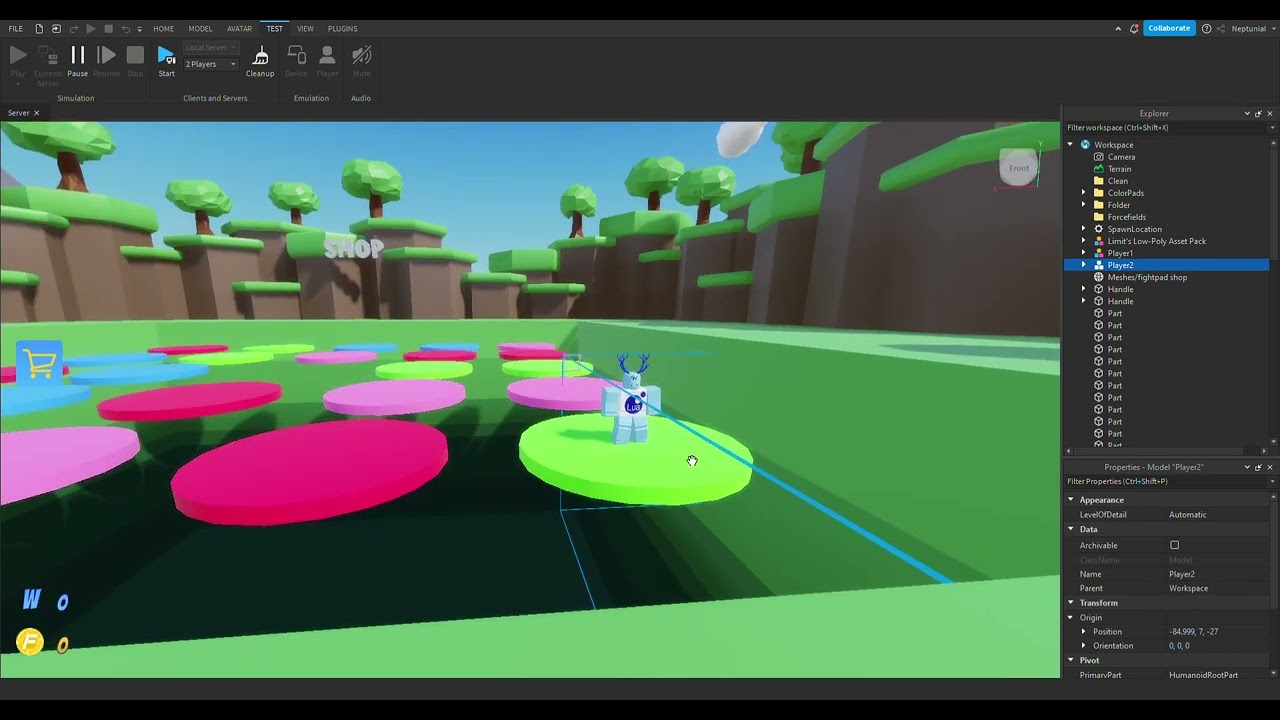Click the shopping cart icon in the viewport
The image size is (1280, 720).
[39, 364]
